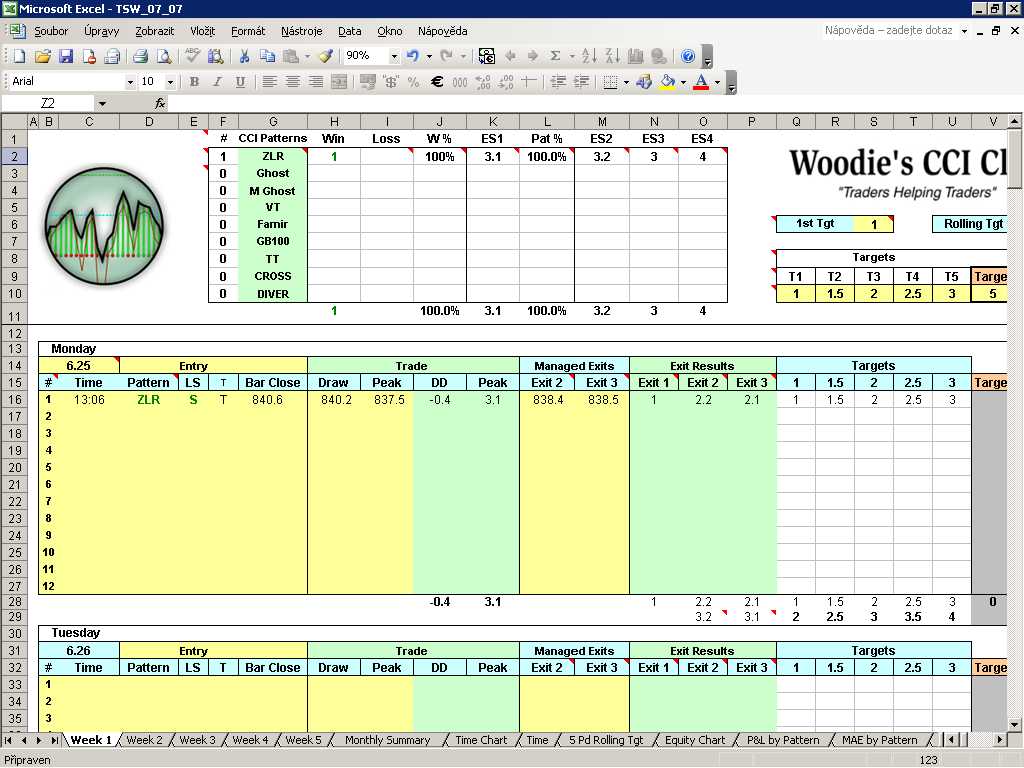This screenshot has width=1024, height=768.
Task: Open the Soubor menu
Action: pyautogui.click(x=51, y=31)
